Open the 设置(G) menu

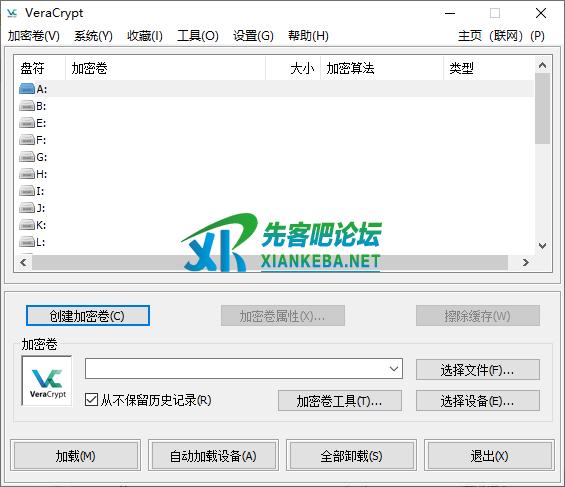point(253,36)
